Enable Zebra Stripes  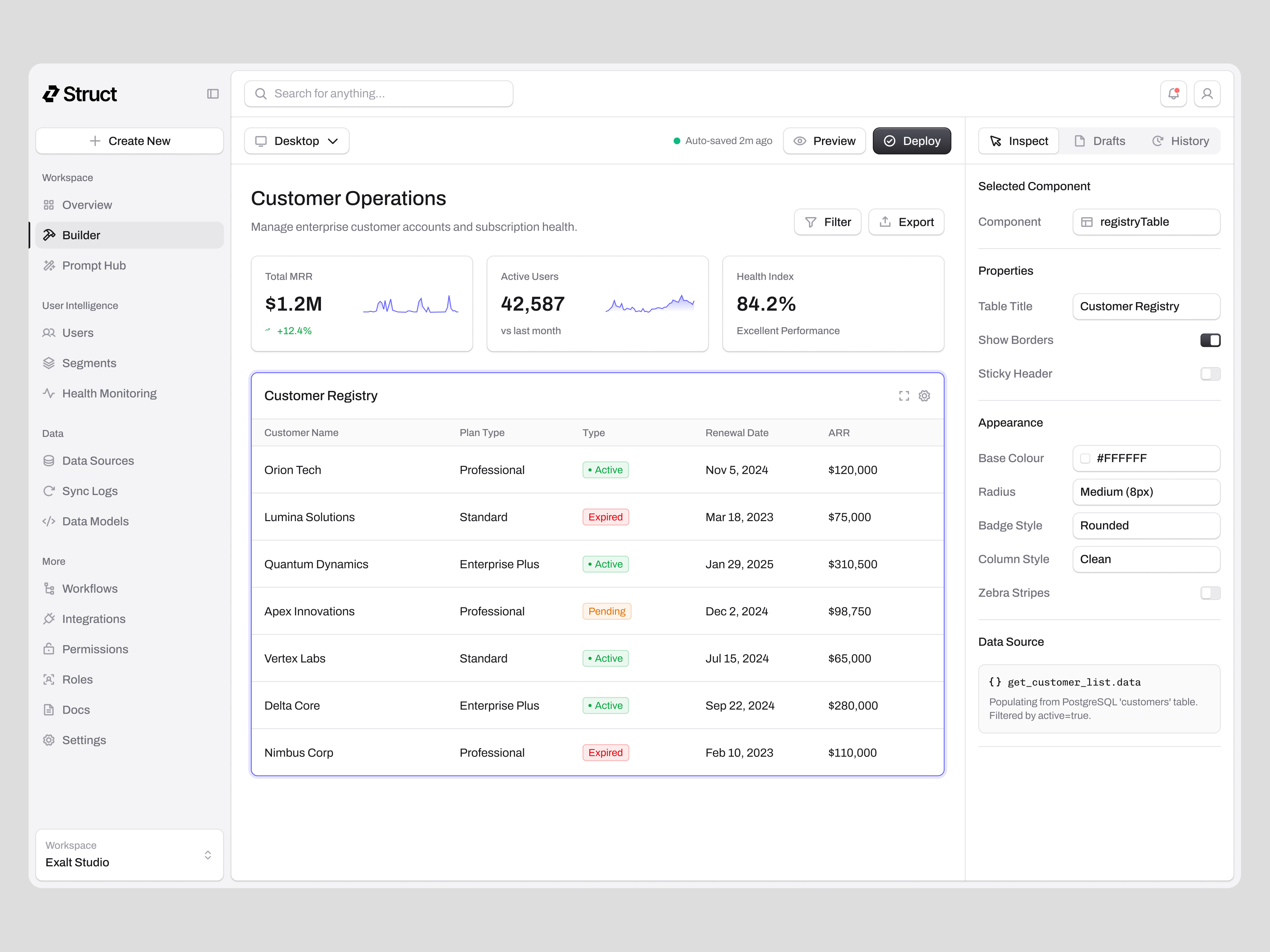pos(1210,593)
